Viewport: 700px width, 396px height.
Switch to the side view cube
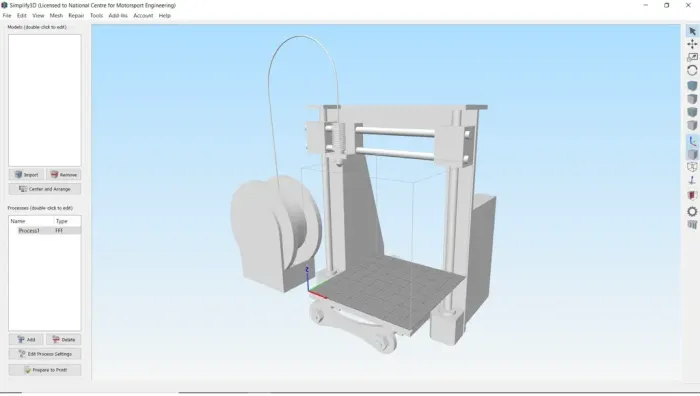click(x=692, y=125)
